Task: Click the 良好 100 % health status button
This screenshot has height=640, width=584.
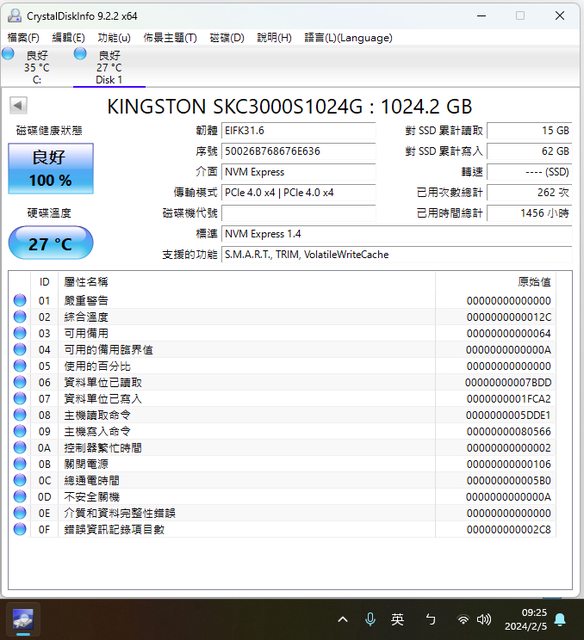Action: point(51,168)
